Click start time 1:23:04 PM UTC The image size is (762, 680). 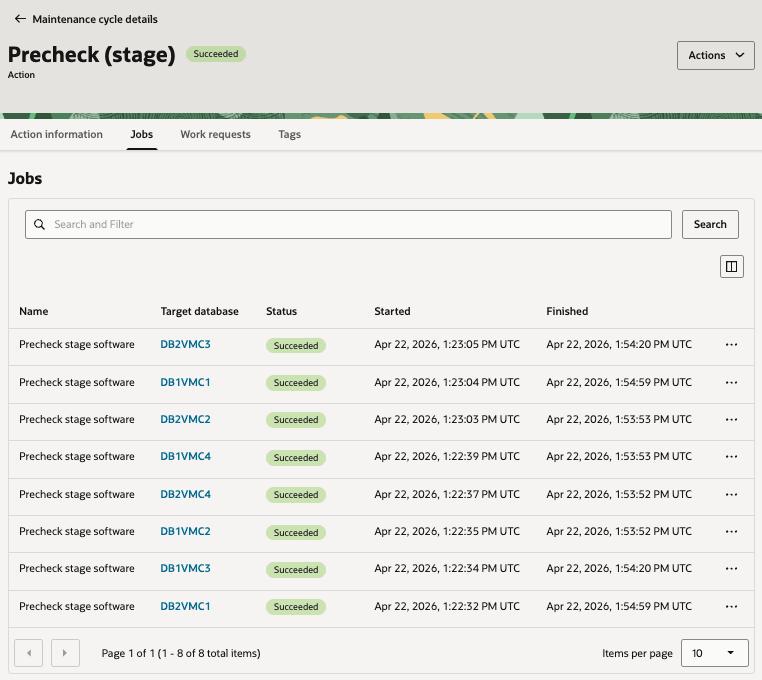click(x=447, y=382)
